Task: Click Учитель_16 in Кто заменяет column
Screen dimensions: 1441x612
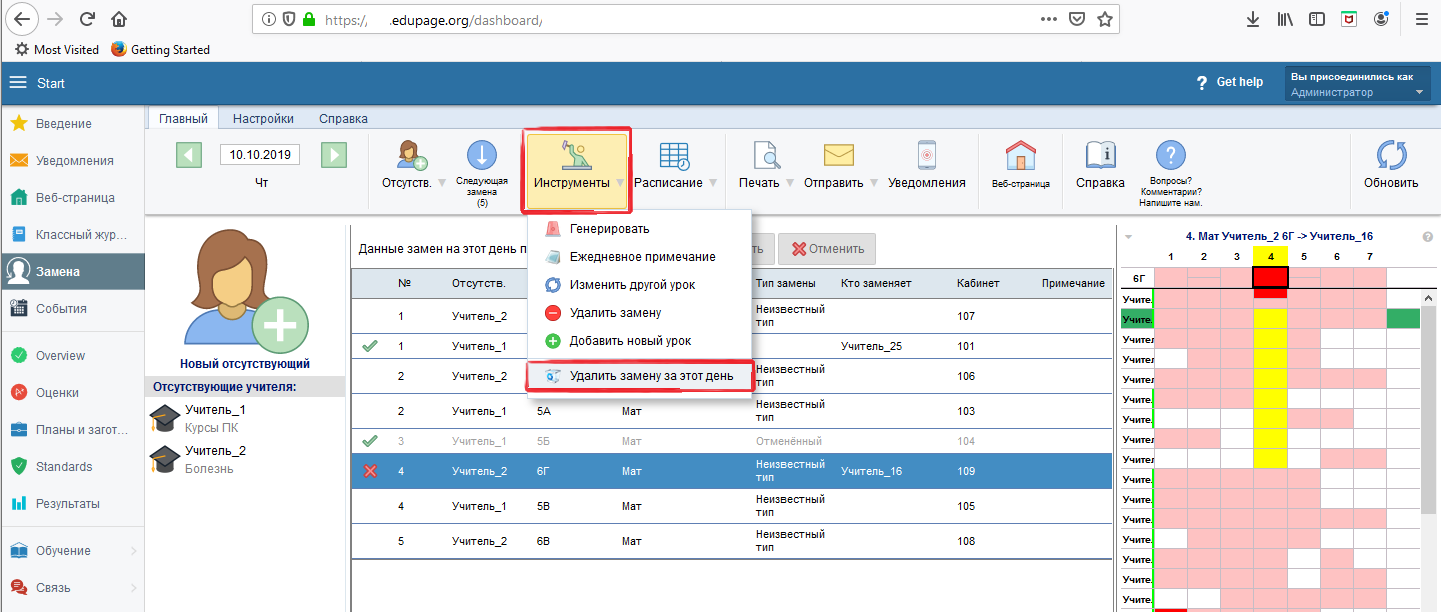Action: (871, 471)
